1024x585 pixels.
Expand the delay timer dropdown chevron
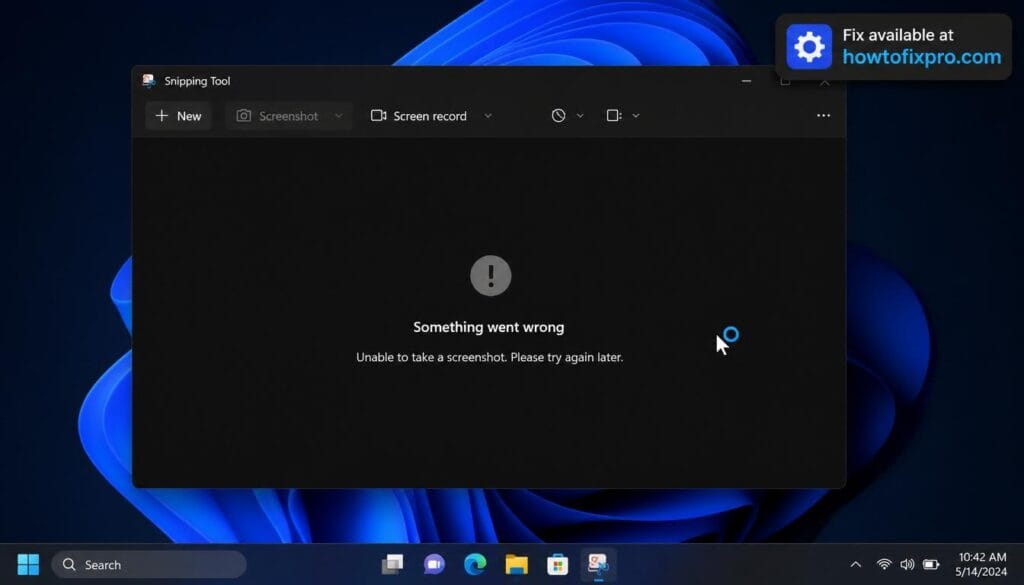click(580, 116)
